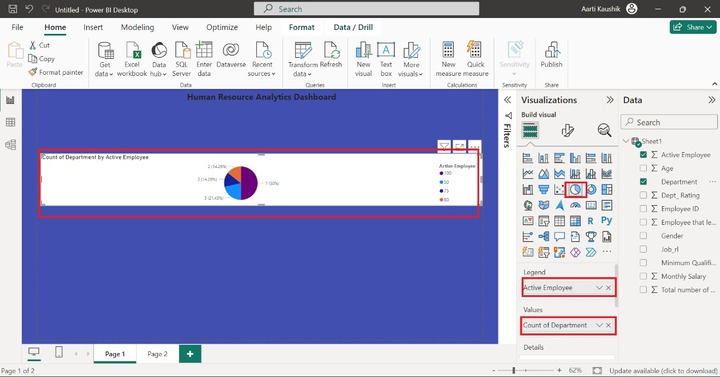Screen dimensions: 720x377
Task: Check the Monthly Salary field
Action: pyautogui.click(x=643, y=276)
